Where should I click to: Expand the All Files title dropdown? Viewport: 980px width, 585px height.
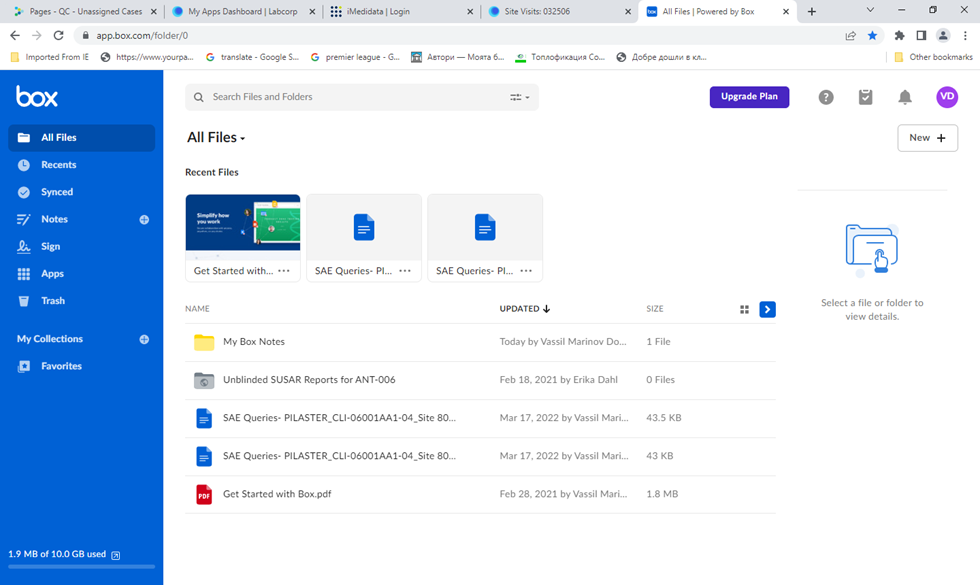coord(216,138)
